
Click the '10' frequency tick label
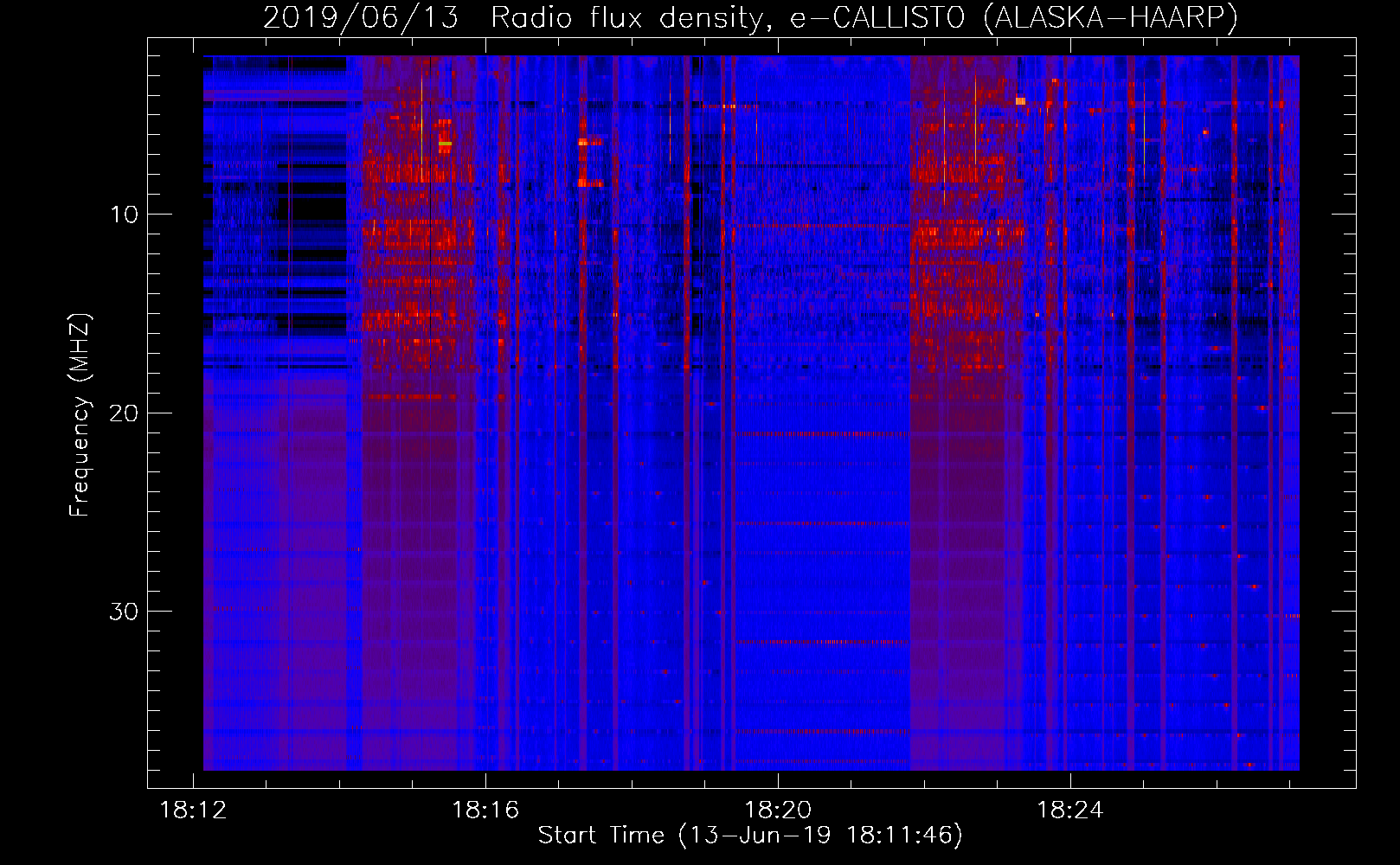[124, 215]
